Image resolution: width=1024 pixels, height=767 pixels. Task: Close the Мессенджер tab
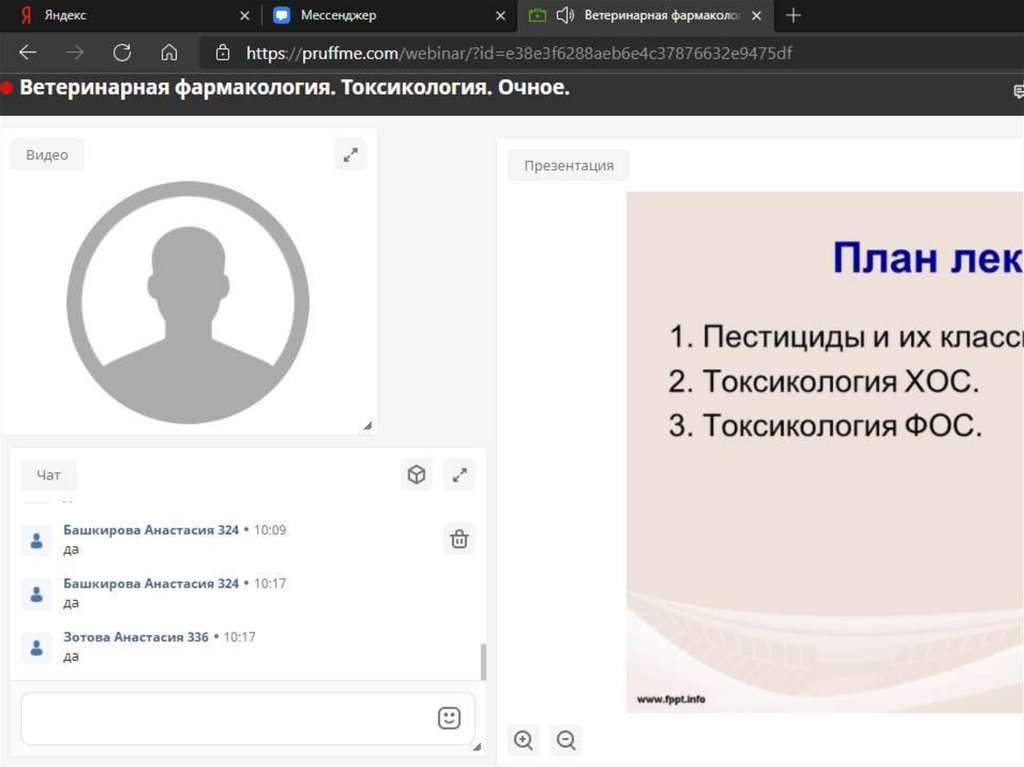click(501, 16)
